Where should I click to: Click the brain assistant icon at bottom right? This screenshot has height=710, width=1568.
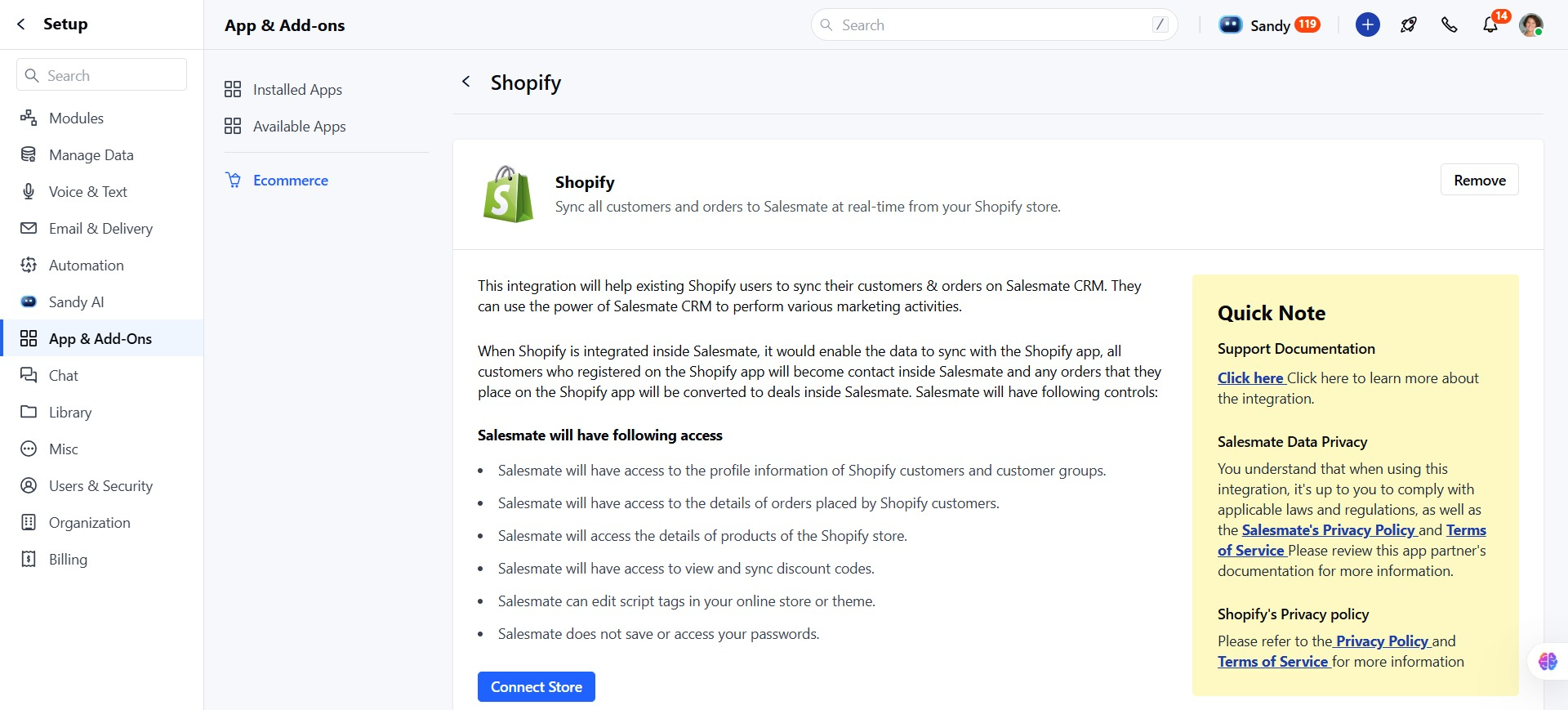[x=1547, y=661]
